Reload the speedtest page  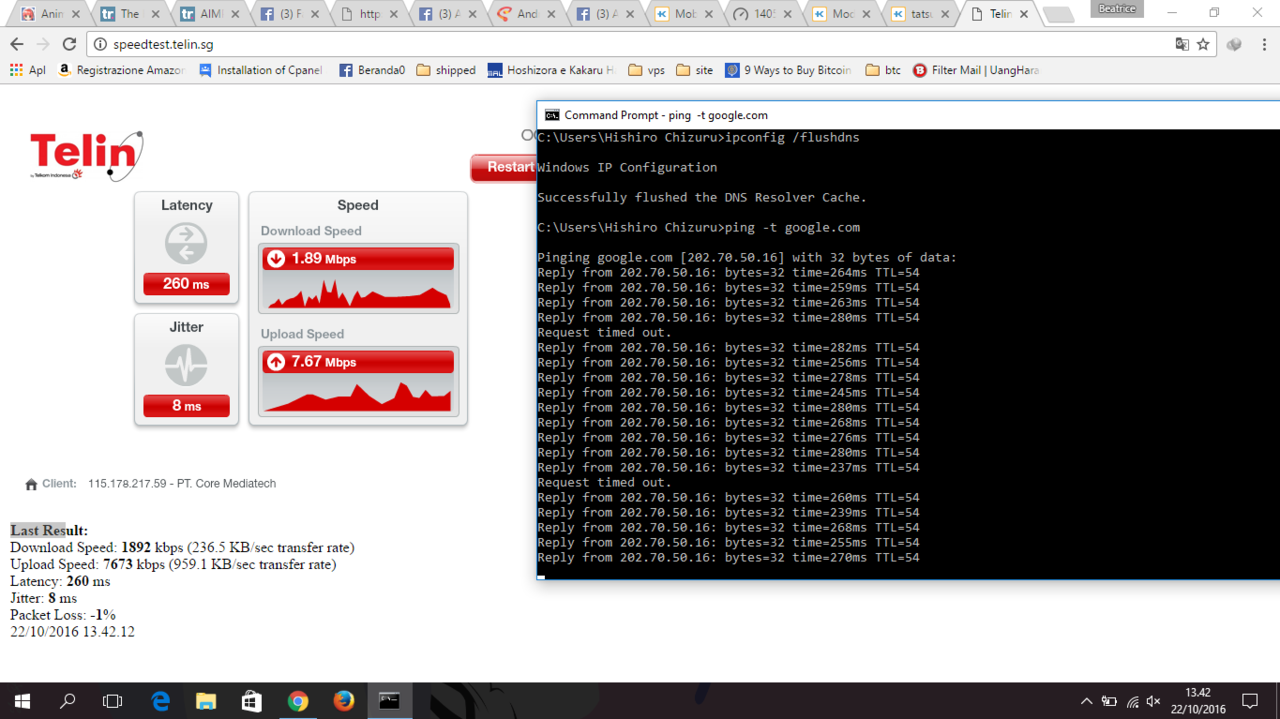(x=69, y=44)
